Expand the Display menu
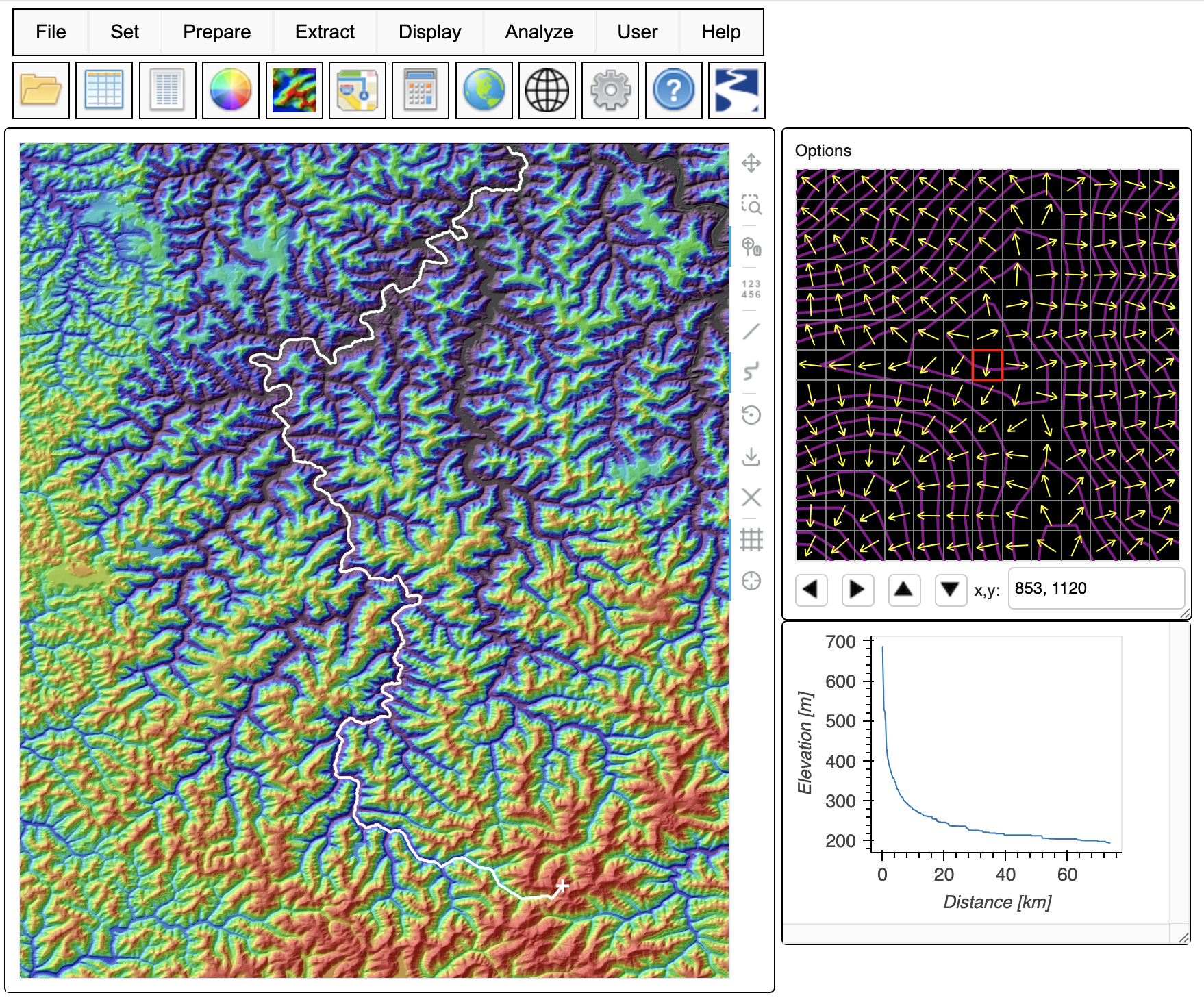Viewport: 1204px width, 1004px height. point(429,32)
